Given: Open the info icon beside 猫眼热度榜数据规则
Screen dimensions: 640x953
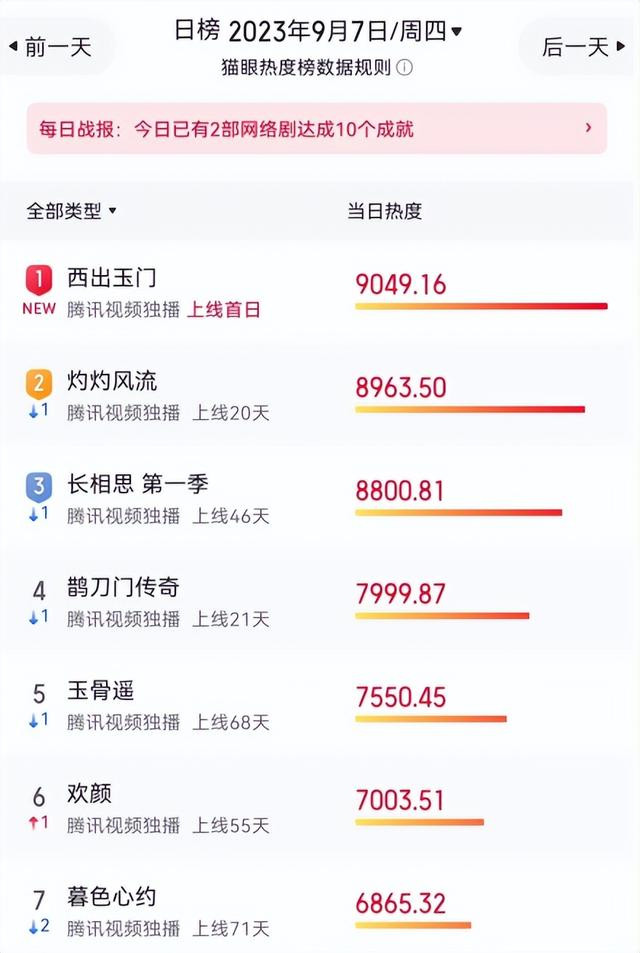Looking at the screenshot, I should pos(404,67).
